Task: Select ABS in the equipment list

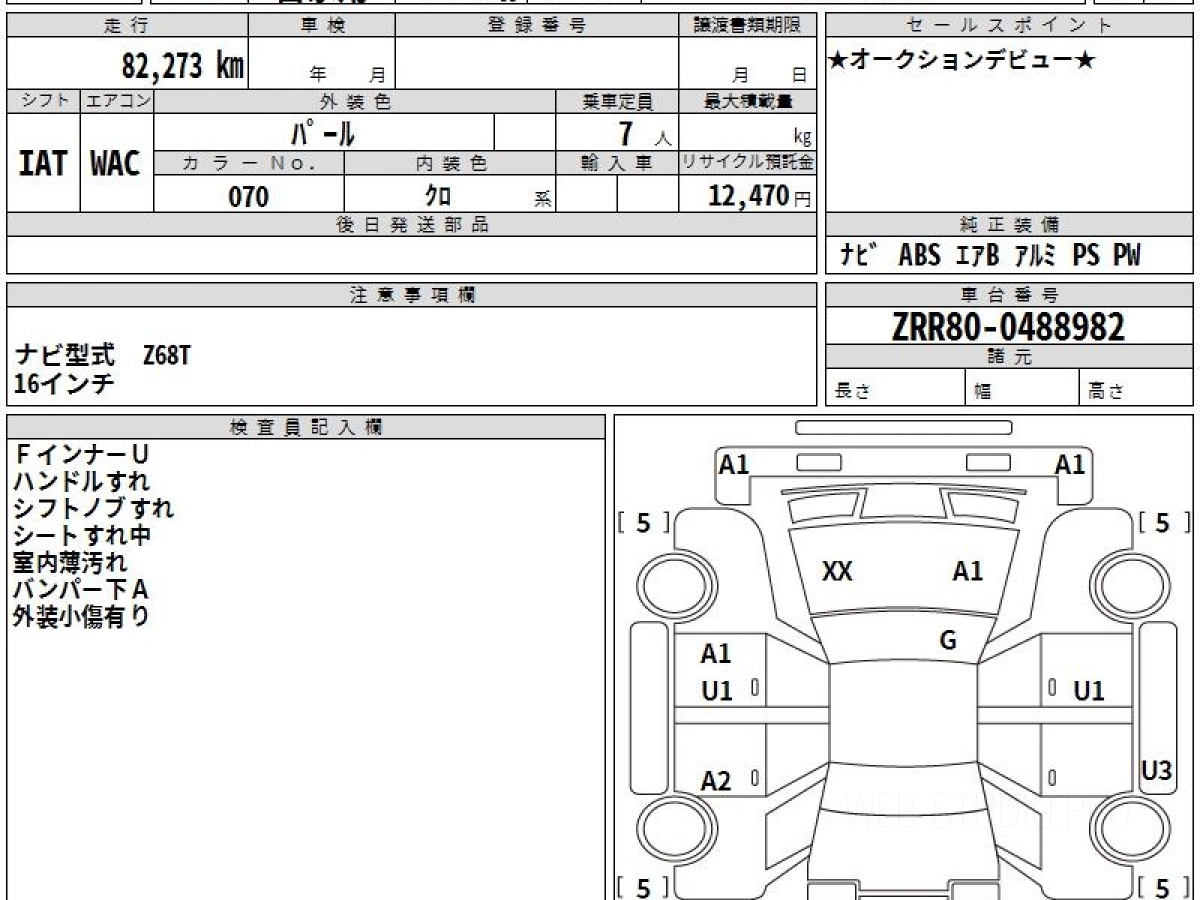Action: pos(919,256)
